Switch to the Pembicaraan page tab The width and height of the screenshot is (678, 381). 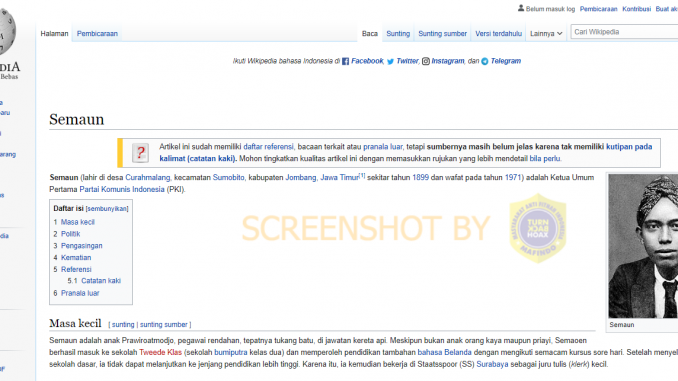click(97, 34)
